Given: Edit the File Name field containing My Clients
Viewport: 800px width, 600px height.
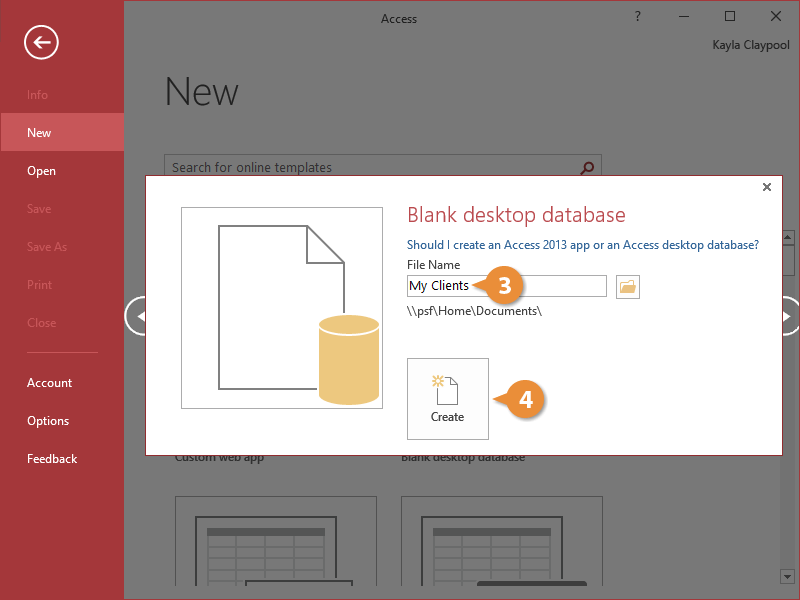Looking at the screenshot, I should [x=506, y=286].
